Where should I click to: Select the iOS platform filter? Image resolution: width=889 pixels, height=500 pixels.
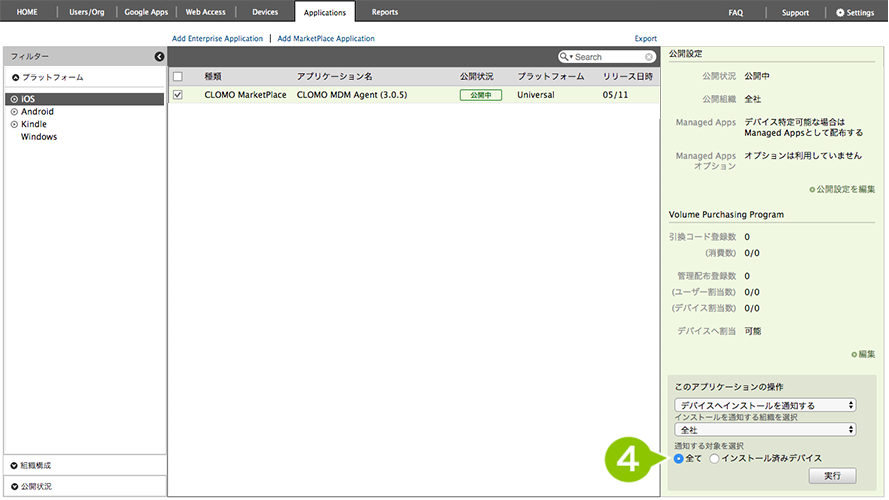coord(28,99)
